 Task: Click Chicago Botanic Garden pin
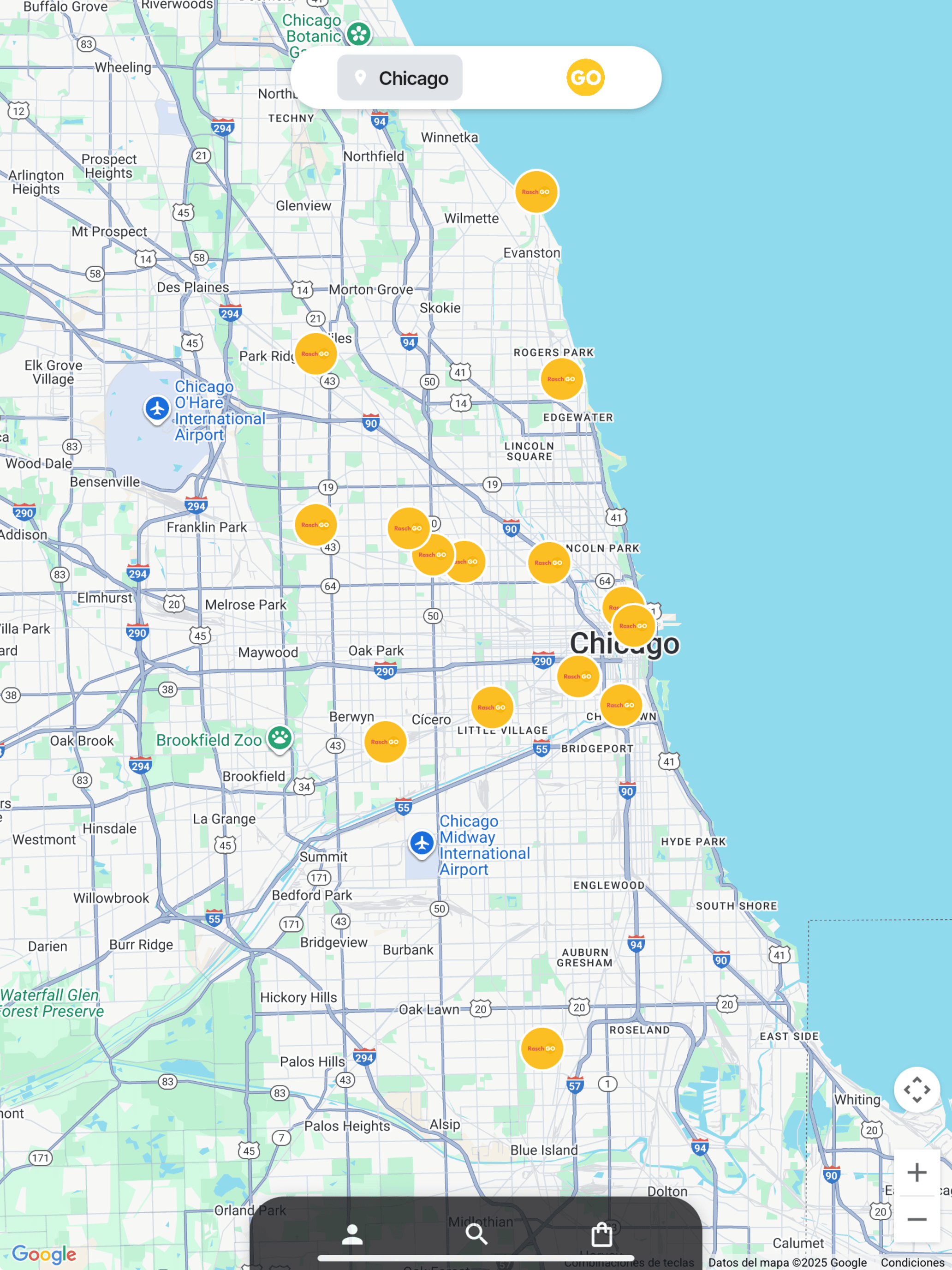pyautogui.click(x=359, y=34)
